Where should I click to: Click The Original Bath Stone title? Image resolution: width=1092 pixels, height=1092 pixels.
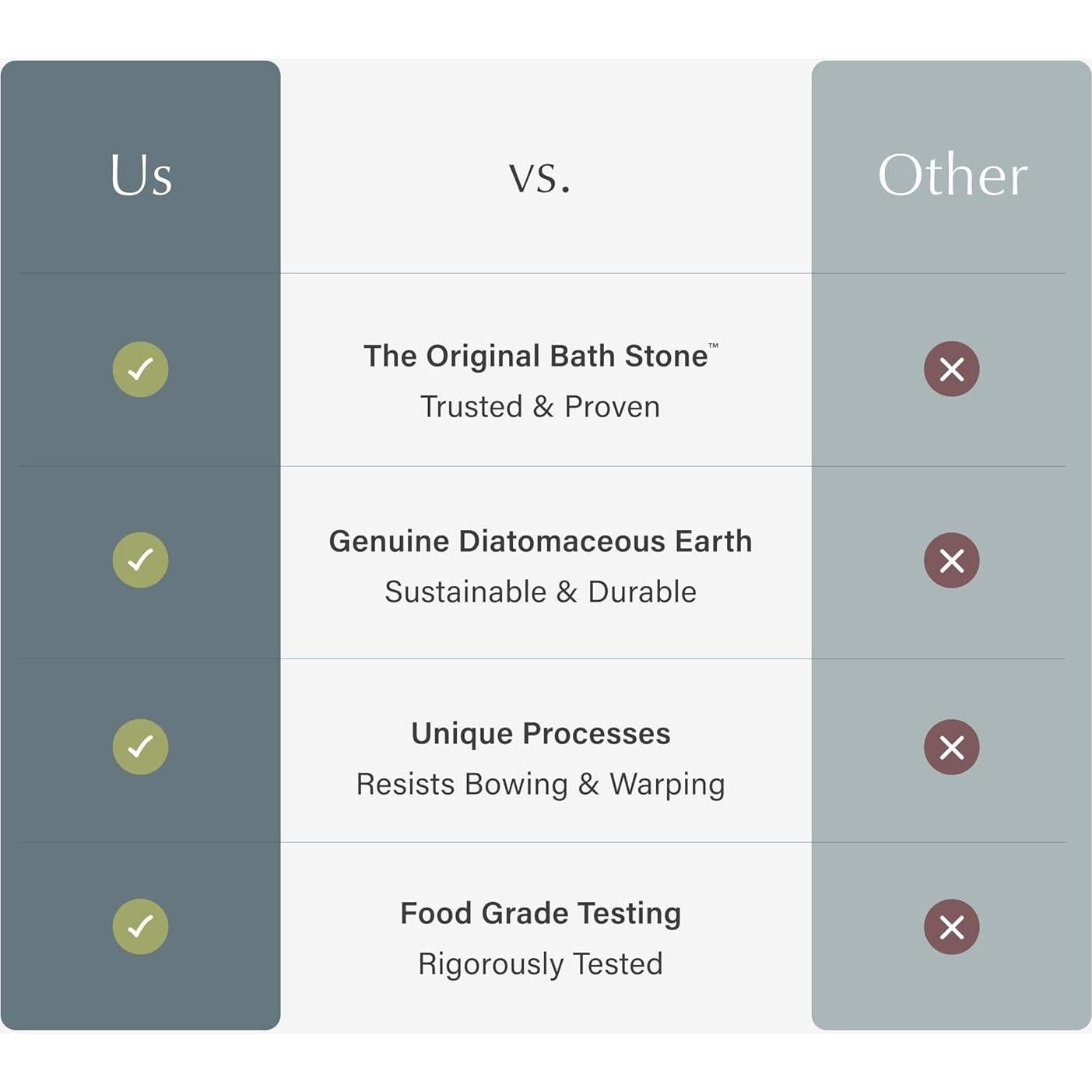pyautogui.click(x=535, y=356)
